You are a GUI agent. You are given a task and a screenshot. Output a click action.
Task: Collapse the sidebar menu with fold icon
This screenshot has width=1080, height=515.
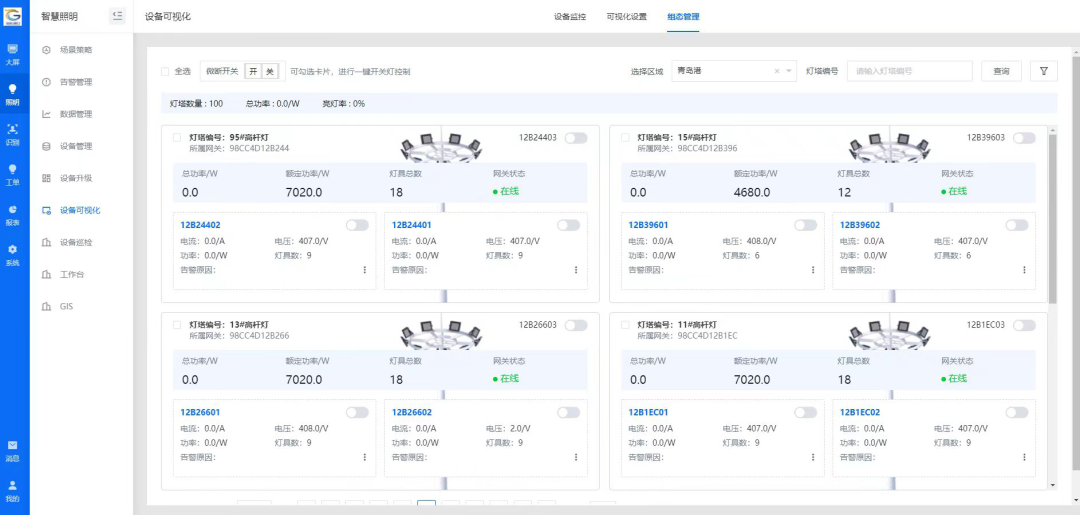(x=117, y=16)
